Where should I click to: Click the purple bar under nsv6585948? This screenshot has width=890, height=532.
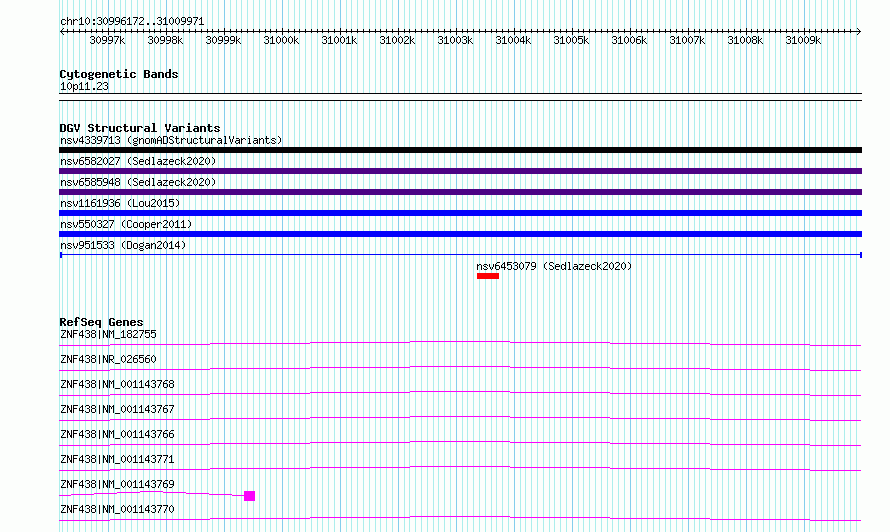(460, 192)
